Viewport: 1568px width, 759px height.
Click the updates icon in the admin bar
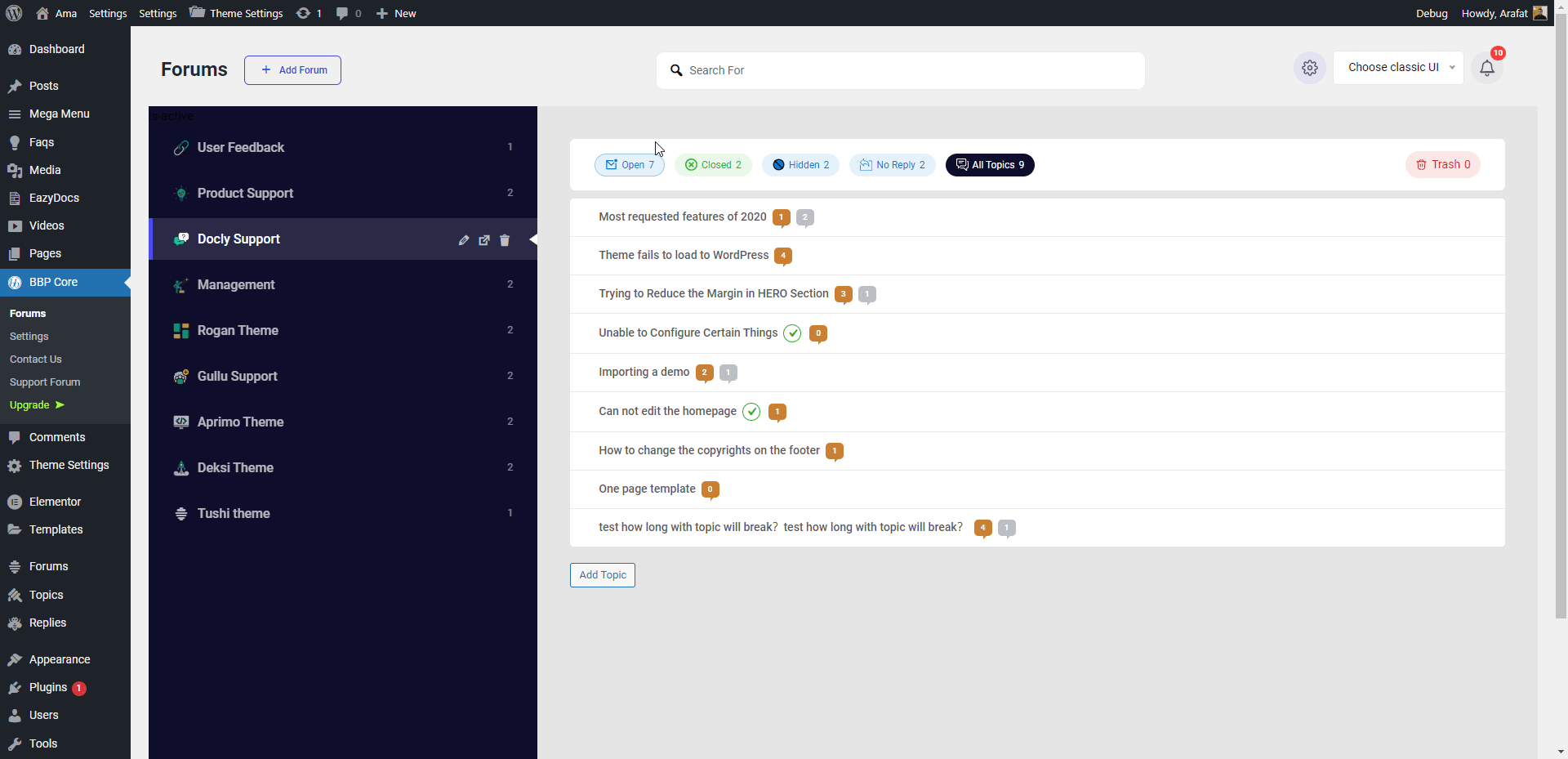coord(304,13)
